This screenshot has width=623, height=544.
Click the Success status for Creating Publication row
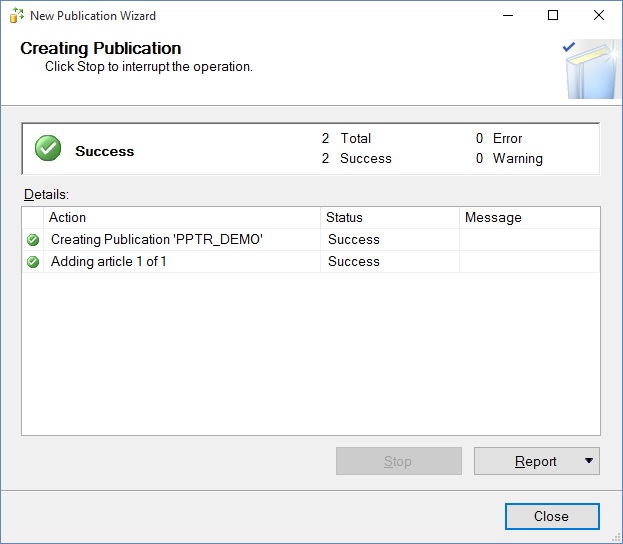(x=354, y=240)
